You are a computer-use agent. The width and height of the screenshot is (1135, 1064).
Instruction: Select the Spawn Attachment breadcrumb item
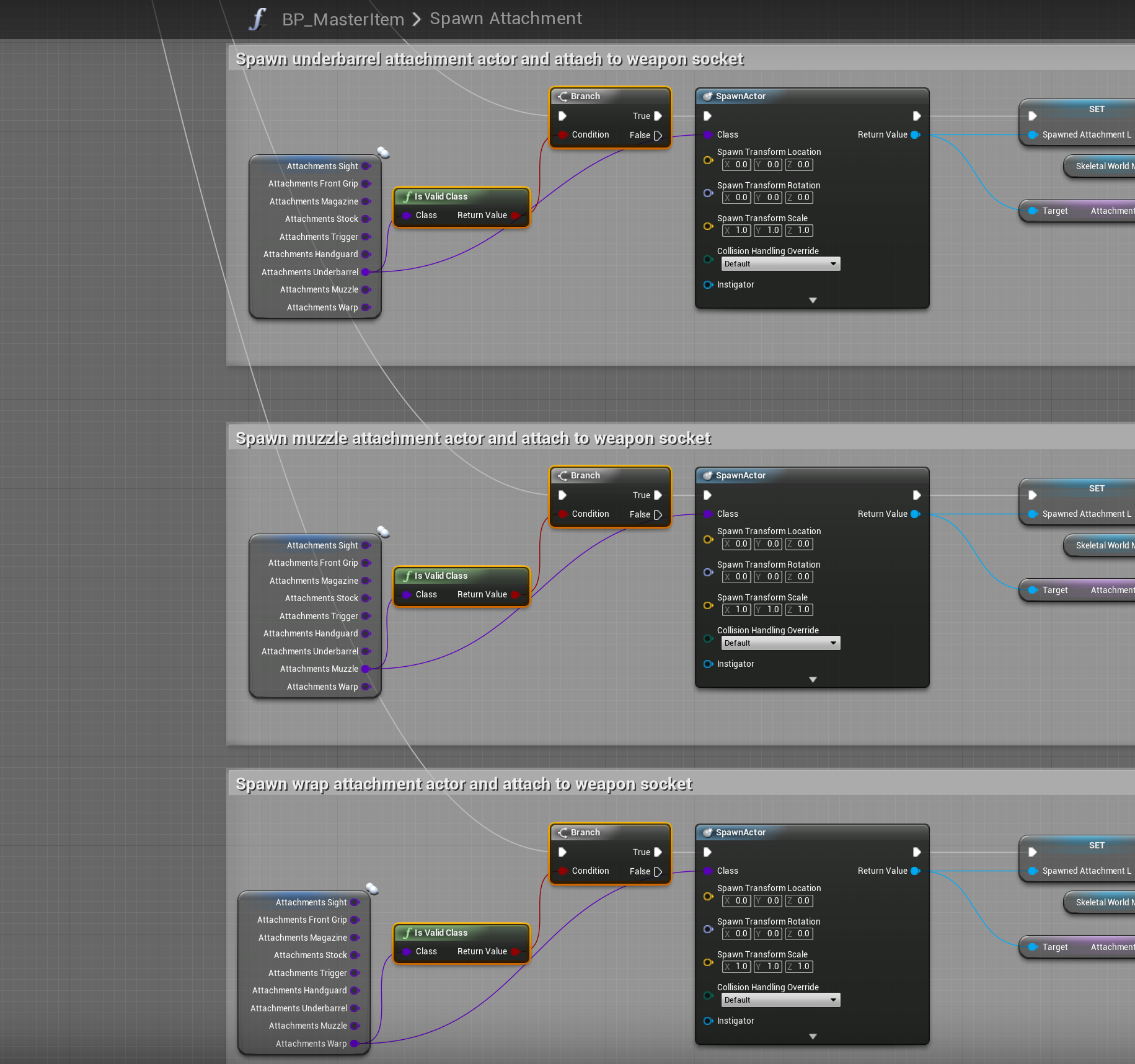pyautogui.click(x=505, y=19)
